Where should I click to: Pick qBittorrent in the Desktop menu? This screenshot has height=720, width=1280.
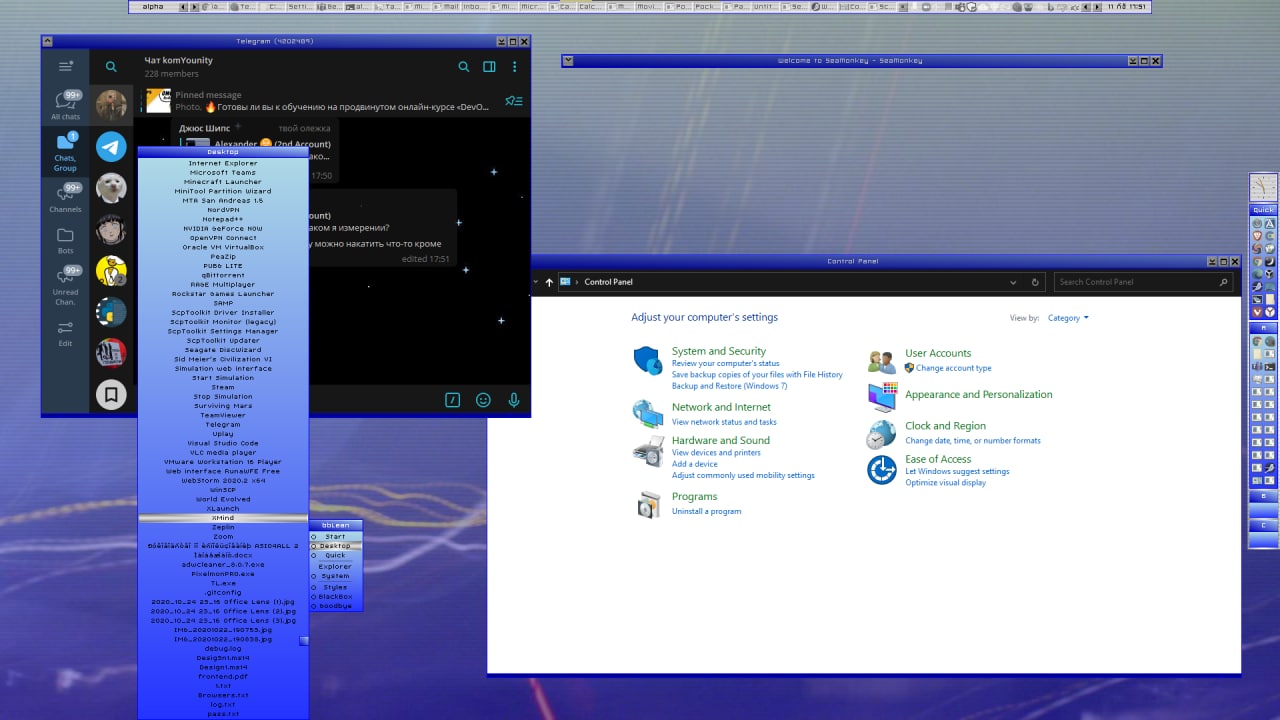point(223,275)
